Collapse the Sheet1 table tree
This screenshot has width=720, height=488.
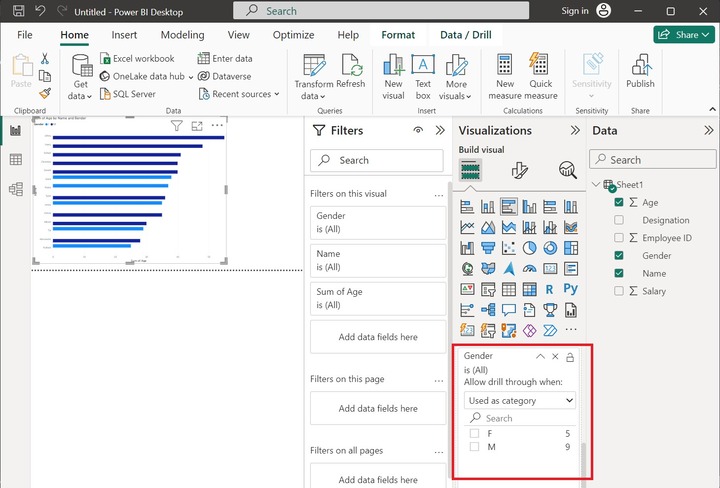pyautogui.click(x=597, y=185)
